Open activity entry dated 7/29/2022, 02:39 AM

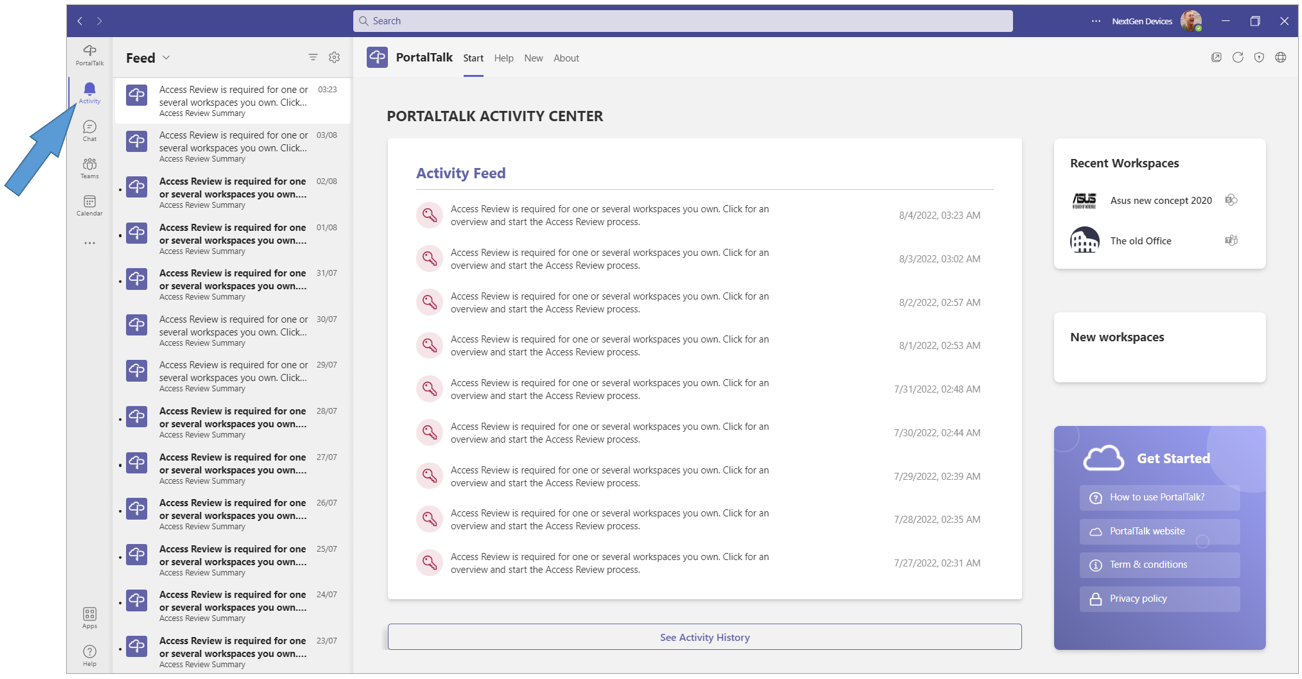tap(704, 476)
